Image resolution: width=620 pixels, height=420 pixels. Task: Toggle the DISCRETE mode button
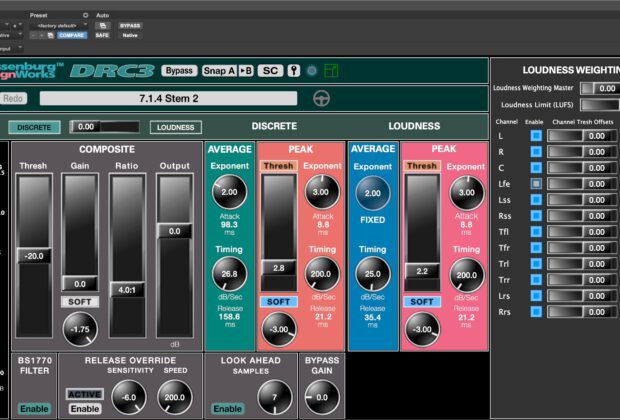34,127
